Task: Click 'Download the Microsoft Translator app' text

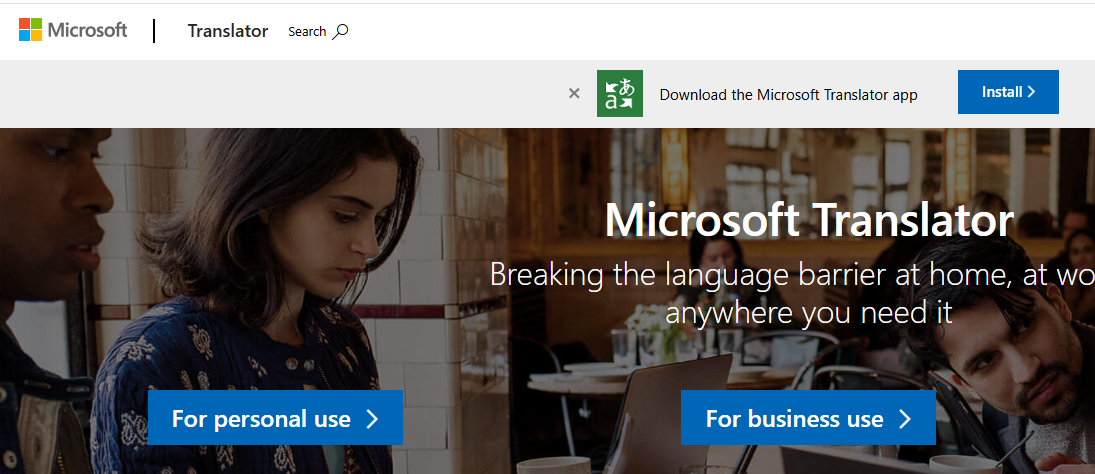Action: pos(788,95)
